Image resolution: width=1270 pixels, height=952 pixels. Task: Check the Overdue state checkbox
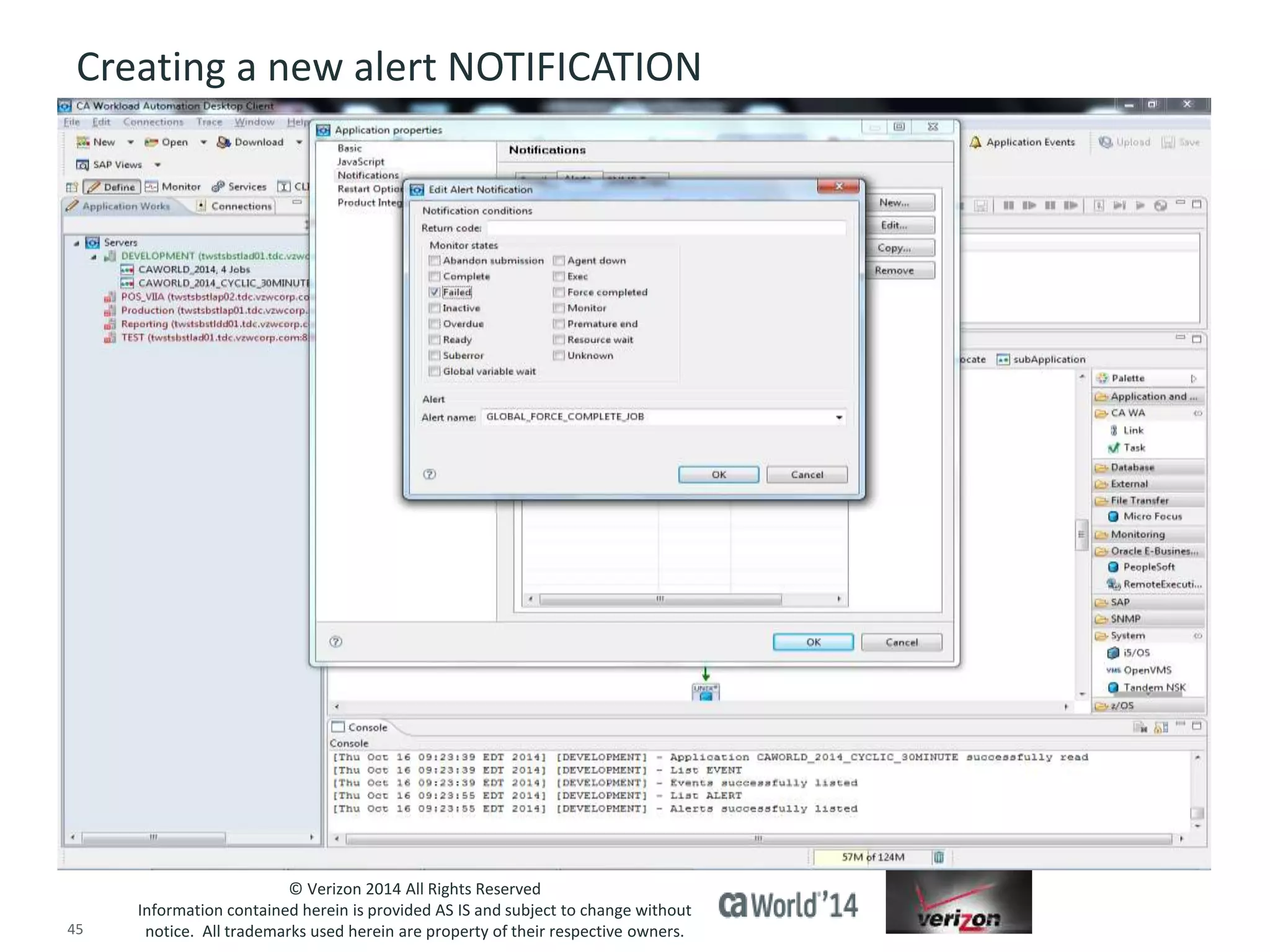coord(435,324)
